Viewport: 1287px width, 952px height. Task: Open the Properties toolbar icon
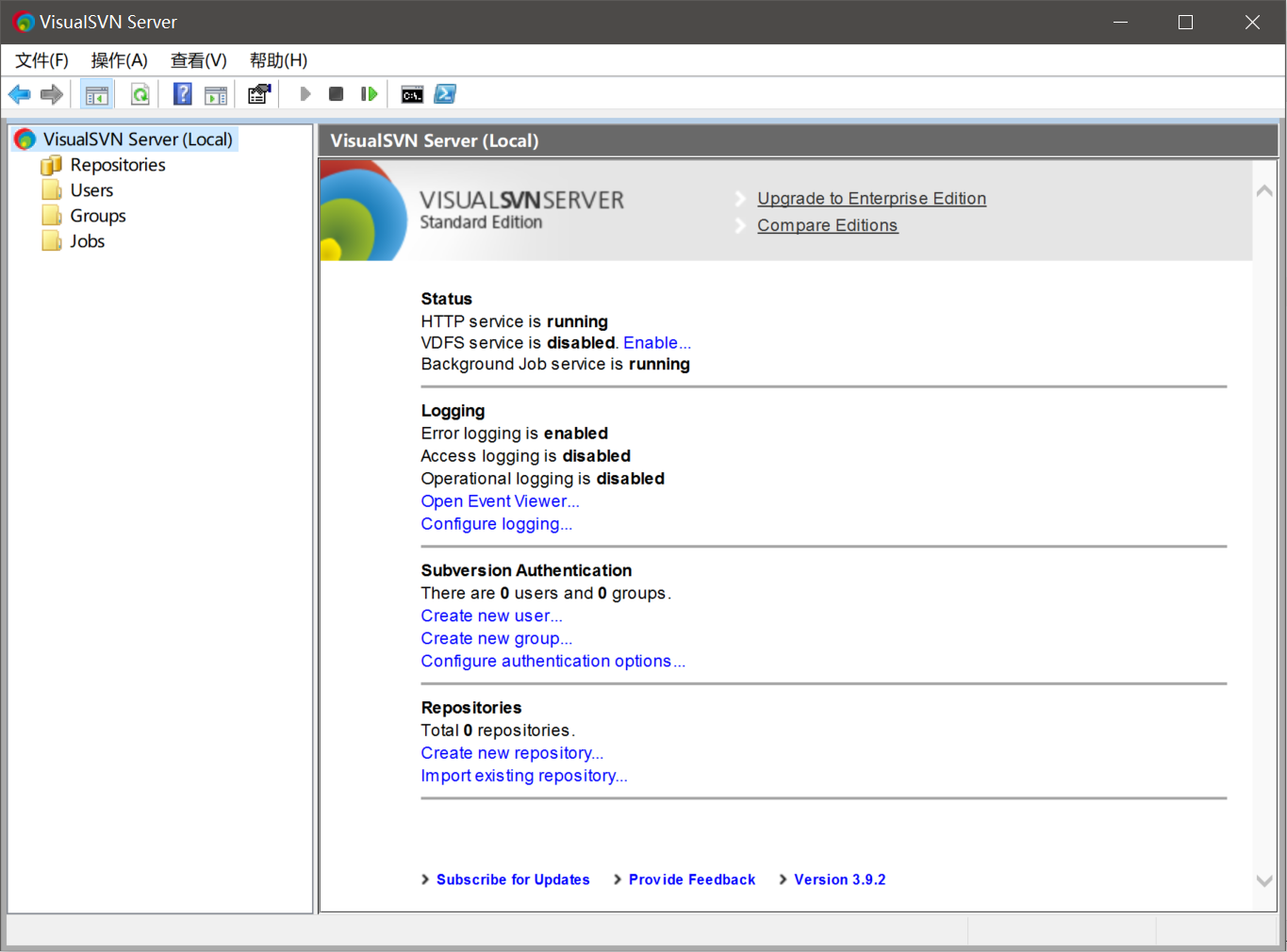(x=258, y=94)
